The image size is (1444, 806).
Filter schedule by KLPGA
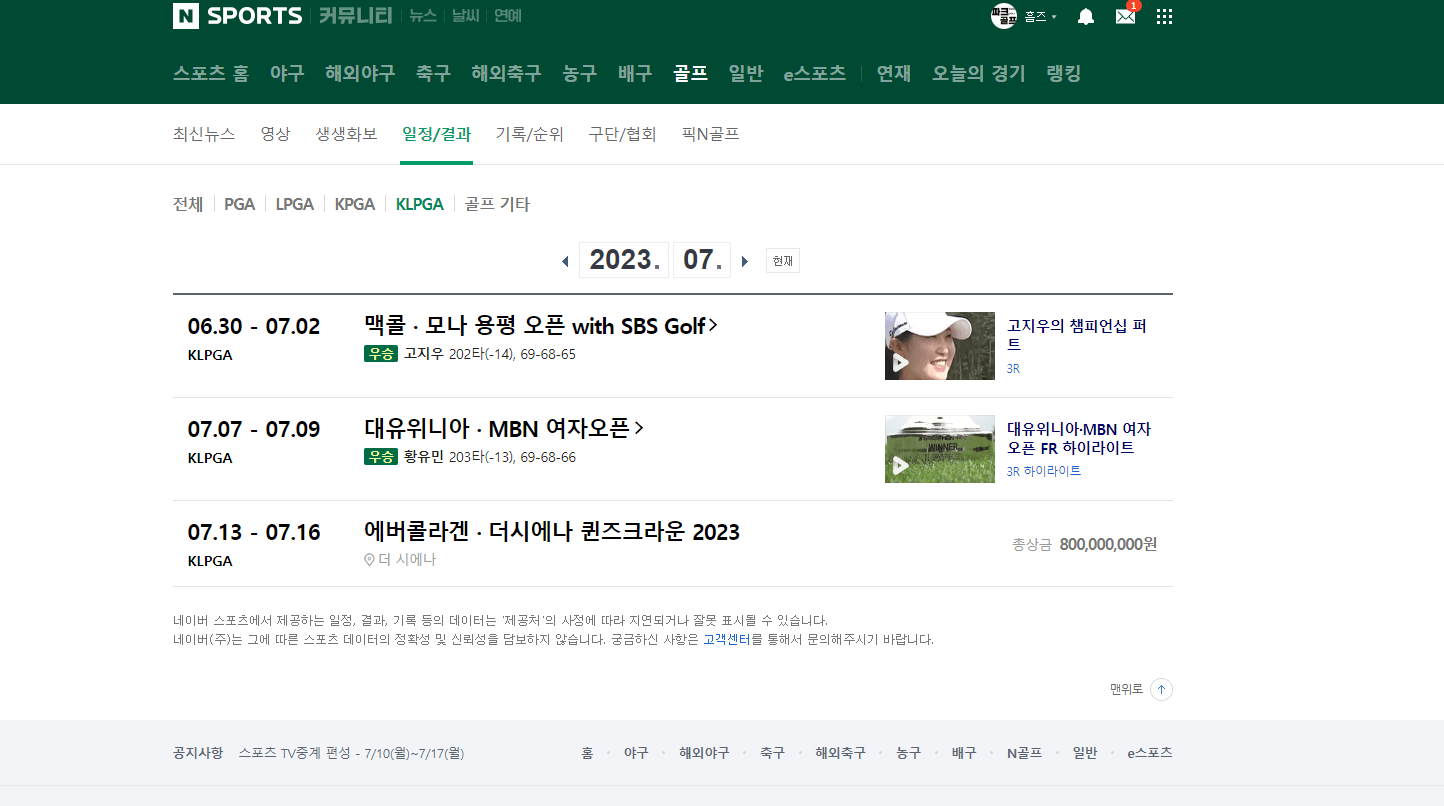click(420, 204)
